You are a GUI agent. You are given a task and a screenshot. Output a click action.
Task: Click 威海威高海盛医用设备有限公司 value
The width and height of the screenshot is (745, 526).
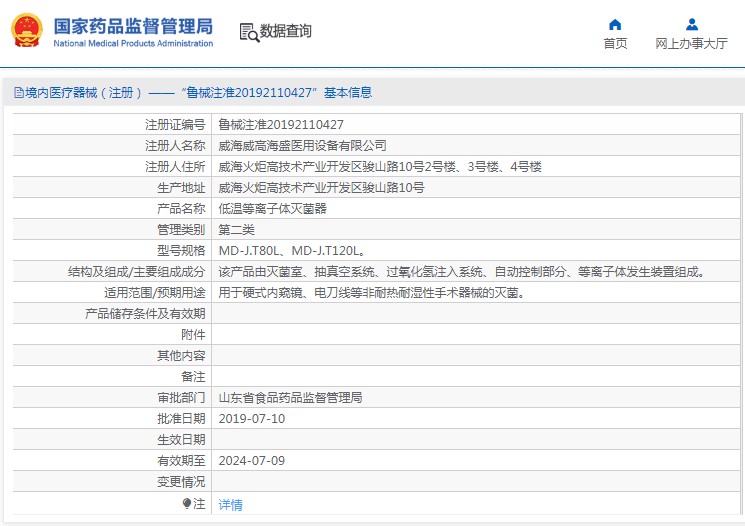click(x=302, y=145)
